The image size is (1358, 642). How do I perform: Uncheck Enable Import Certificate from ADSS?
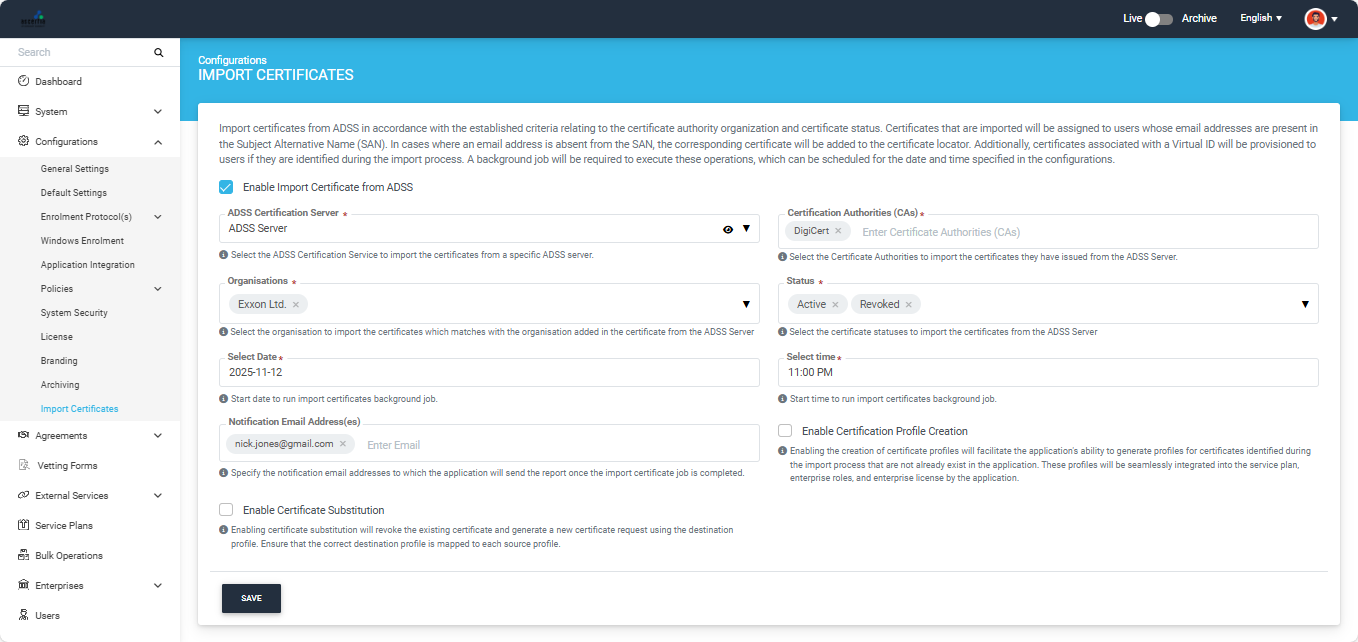(226, 187)
